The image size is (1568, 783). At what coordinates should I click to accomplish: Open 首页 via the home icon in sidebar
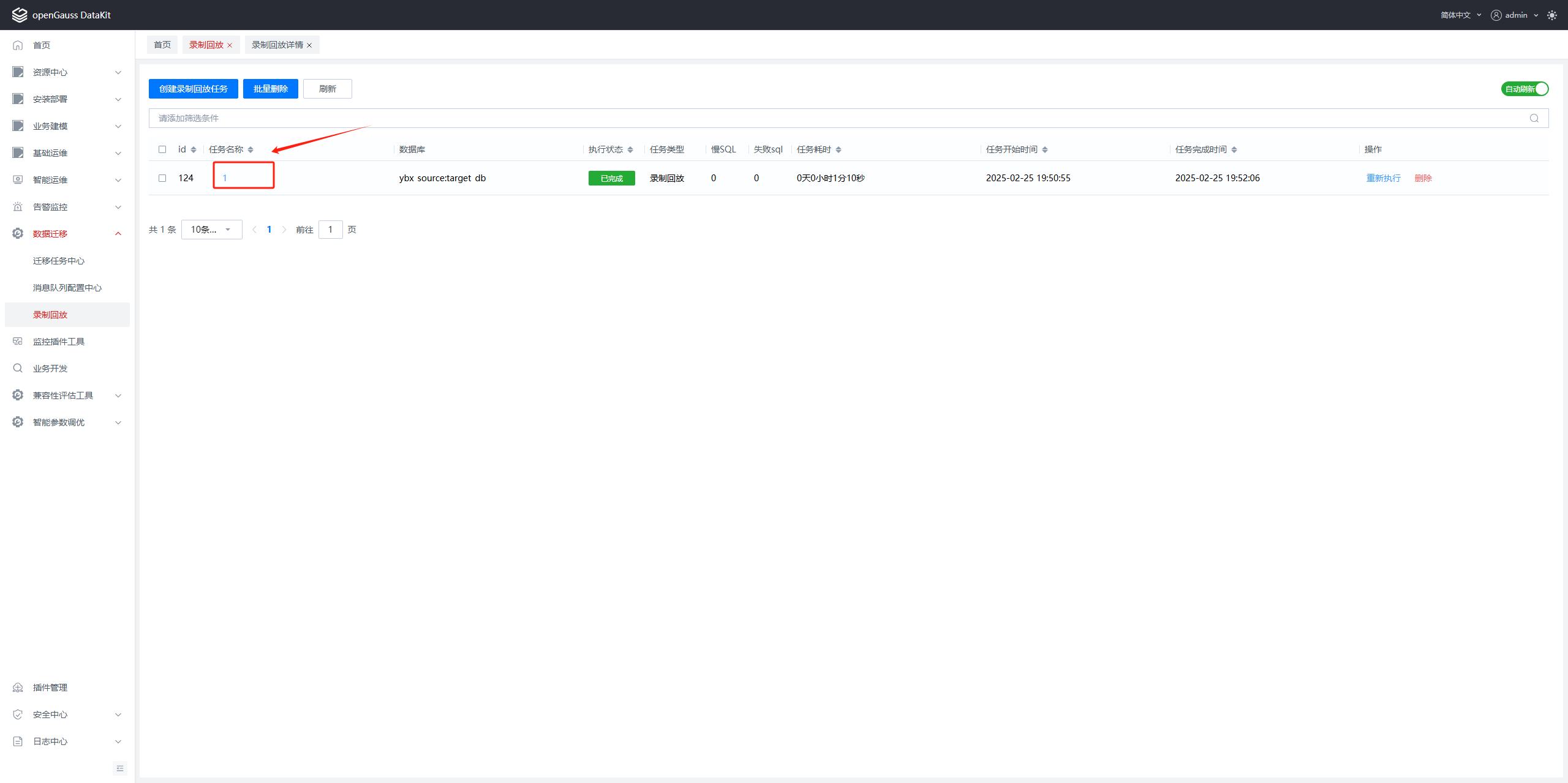18,45
